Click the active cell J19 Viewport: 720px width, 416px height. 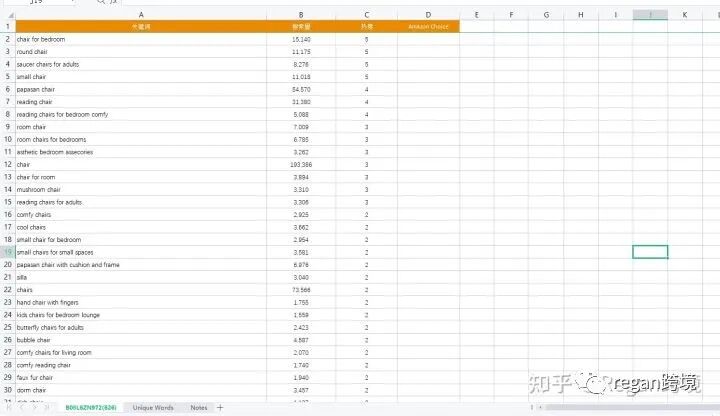point(650,252)
